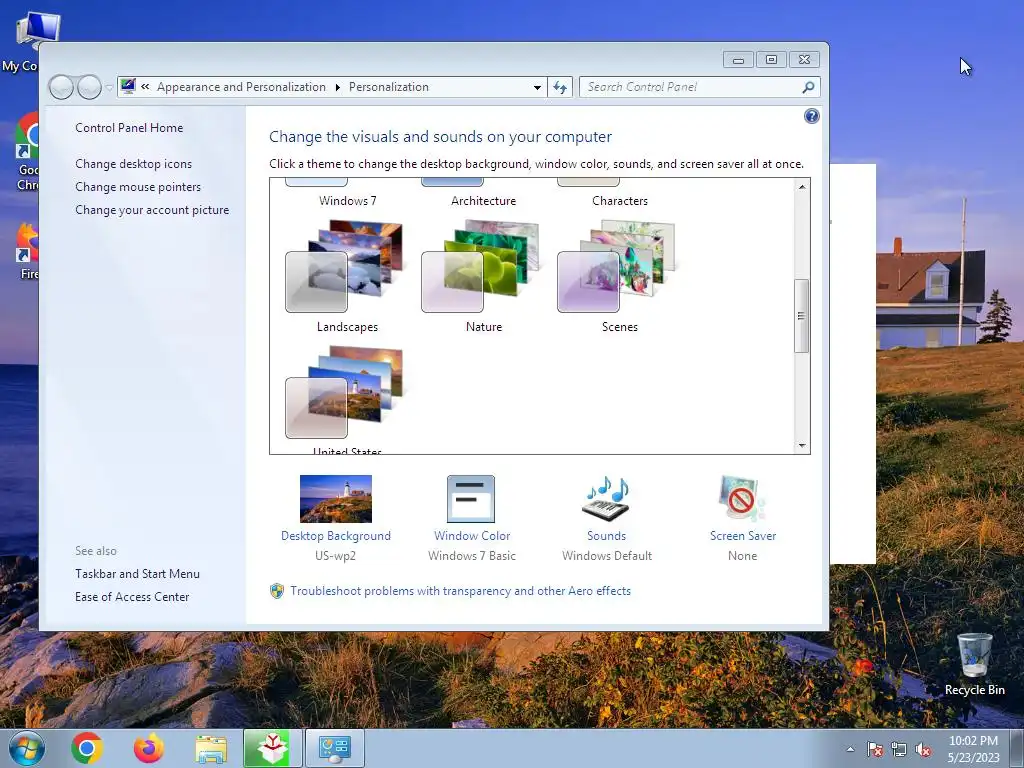Switch to Control Panel taskbar button

click(x=334, y=748)
